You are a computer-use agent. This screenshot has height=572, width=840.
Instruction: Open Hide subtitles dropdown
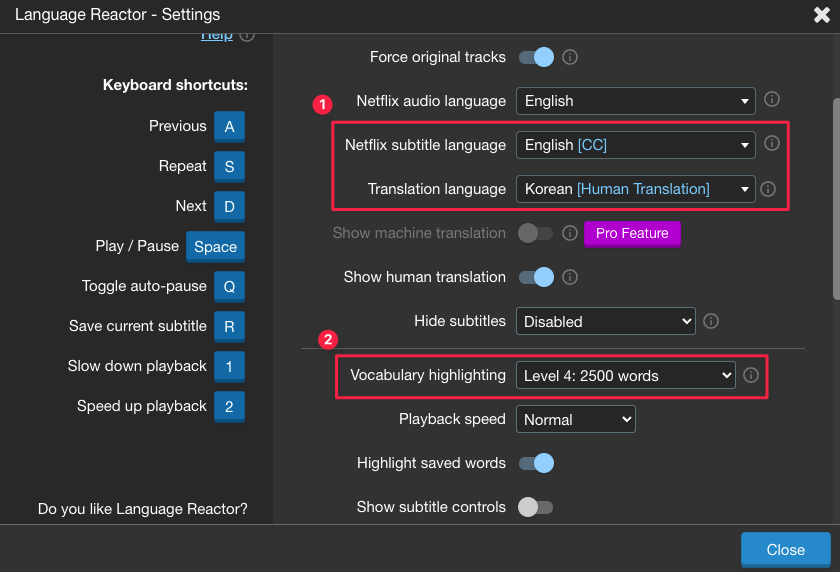[x=605, y=321]
